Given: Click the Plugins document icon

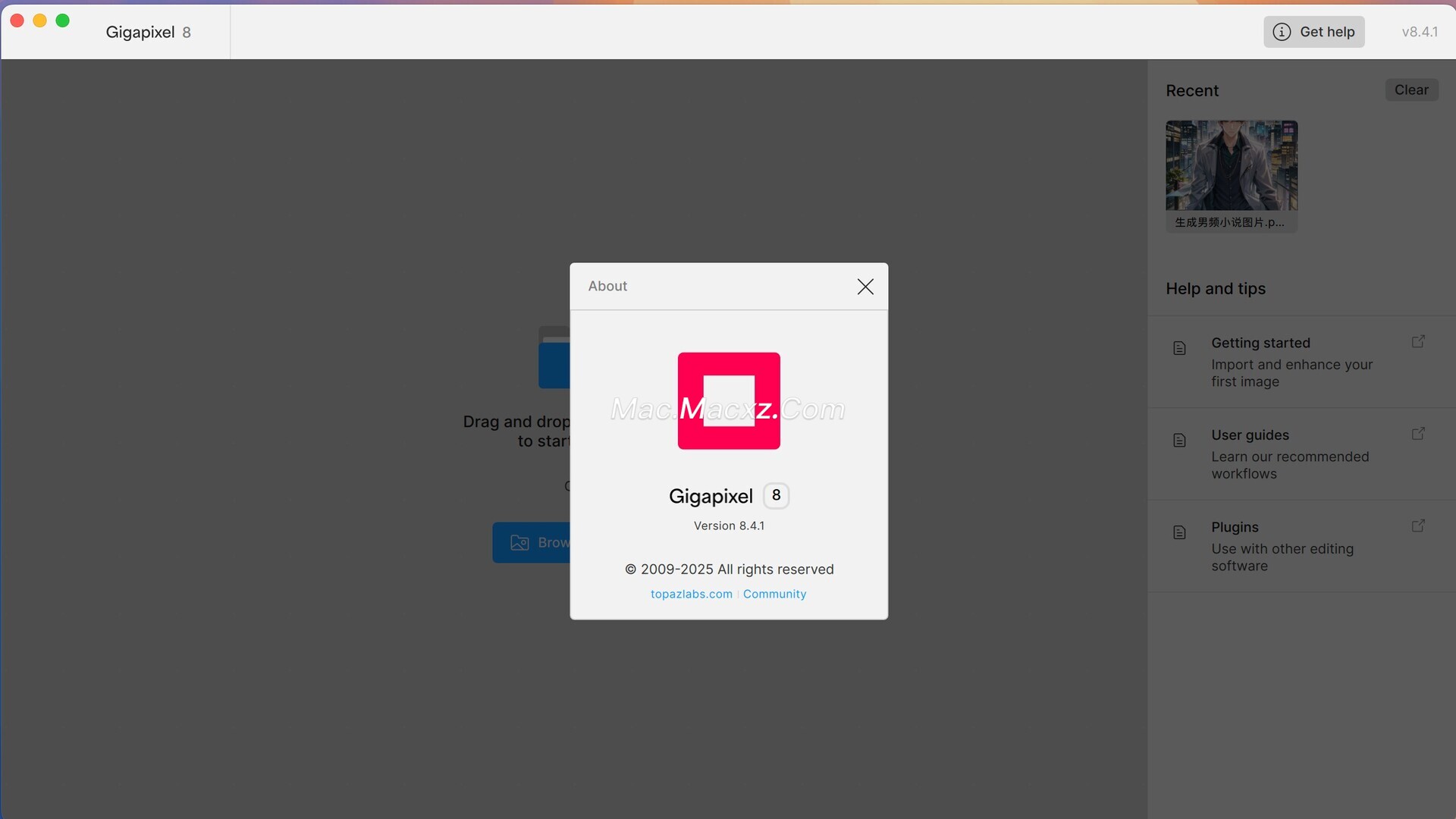Looking at the screenshot, I should point(1179,532).
